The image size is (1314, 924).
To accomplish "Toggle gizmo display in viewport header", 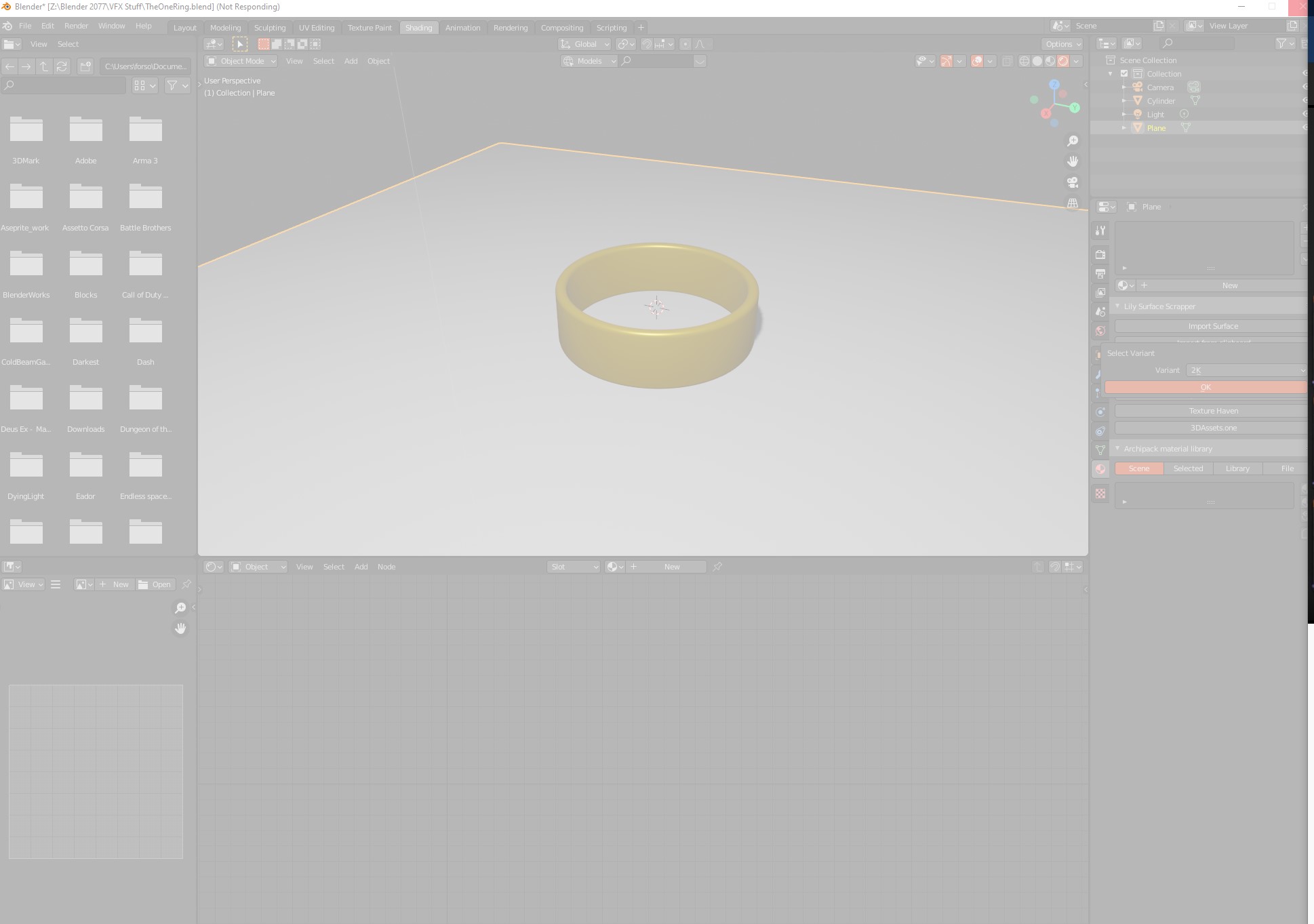I will [x=946, y=61].
